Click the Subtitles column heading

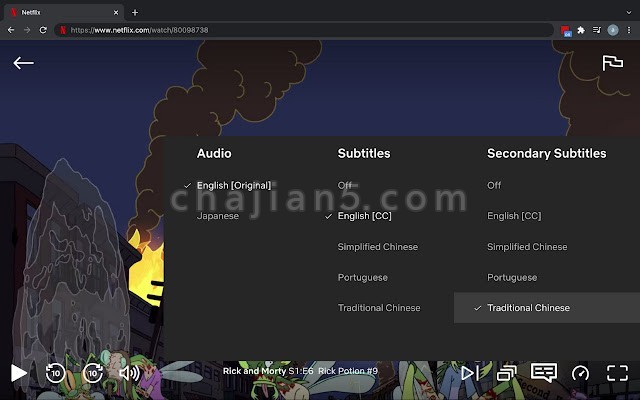pyautogui.click(x=364, y=153)
